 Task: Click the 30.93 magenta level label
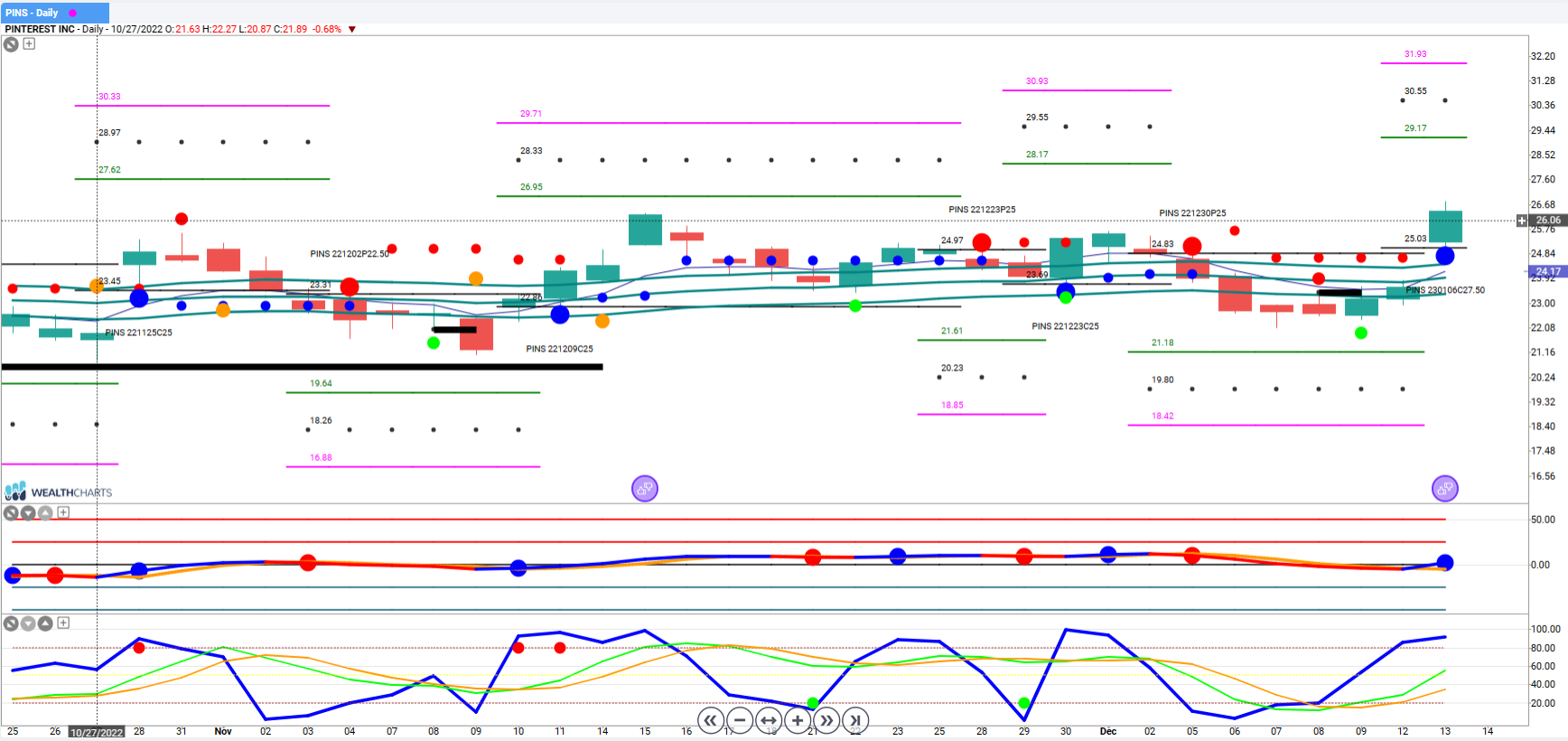pyautogui.click(x=1037, y=81)
